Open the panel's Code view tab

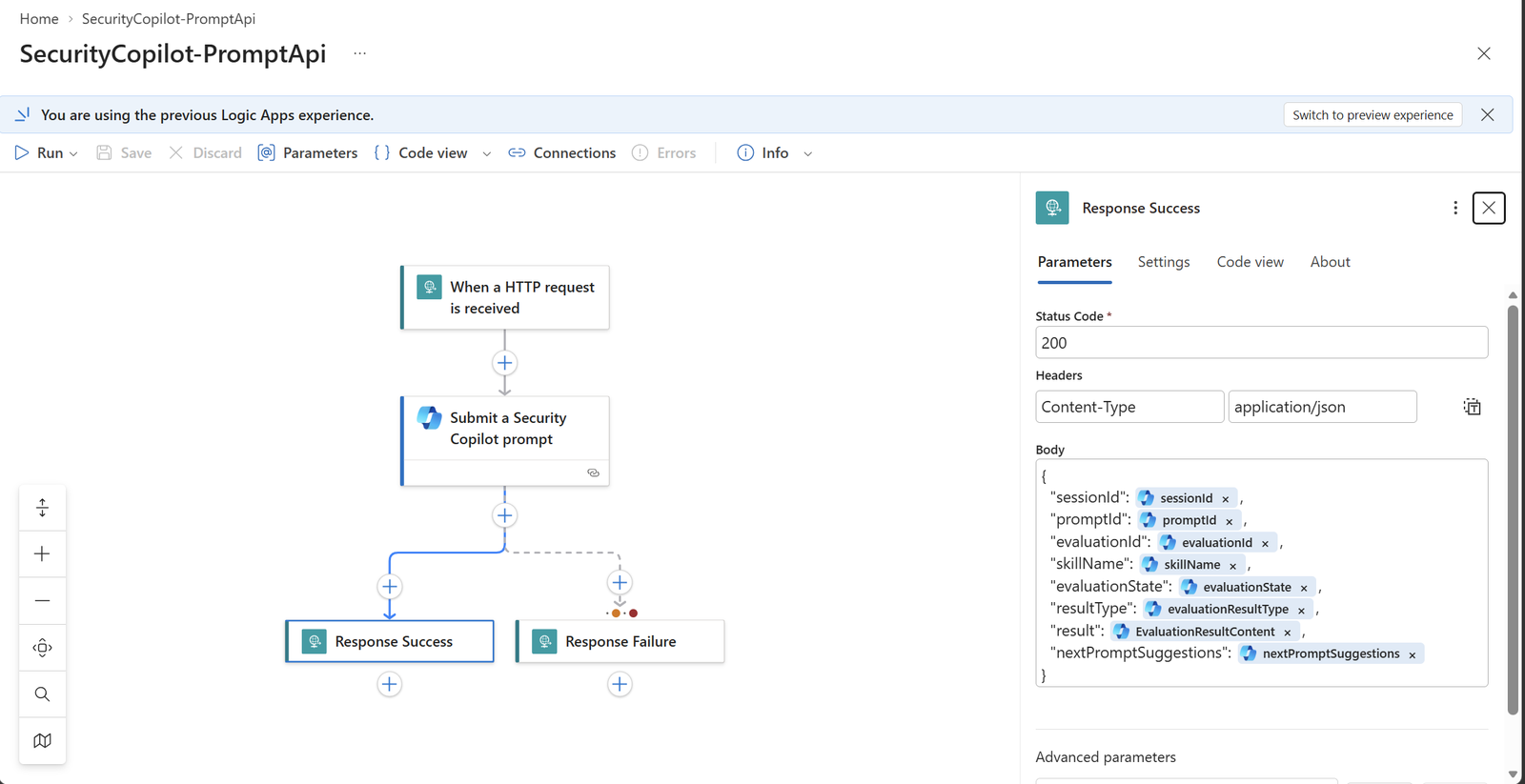(1250, 262)
